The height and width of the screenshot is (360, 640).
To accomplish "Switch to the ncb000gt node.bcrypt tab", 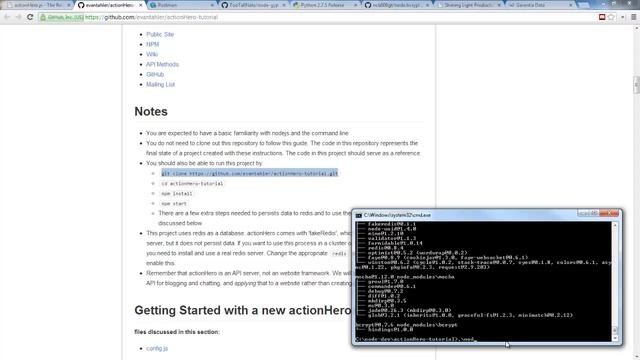I will coord(397,5).
